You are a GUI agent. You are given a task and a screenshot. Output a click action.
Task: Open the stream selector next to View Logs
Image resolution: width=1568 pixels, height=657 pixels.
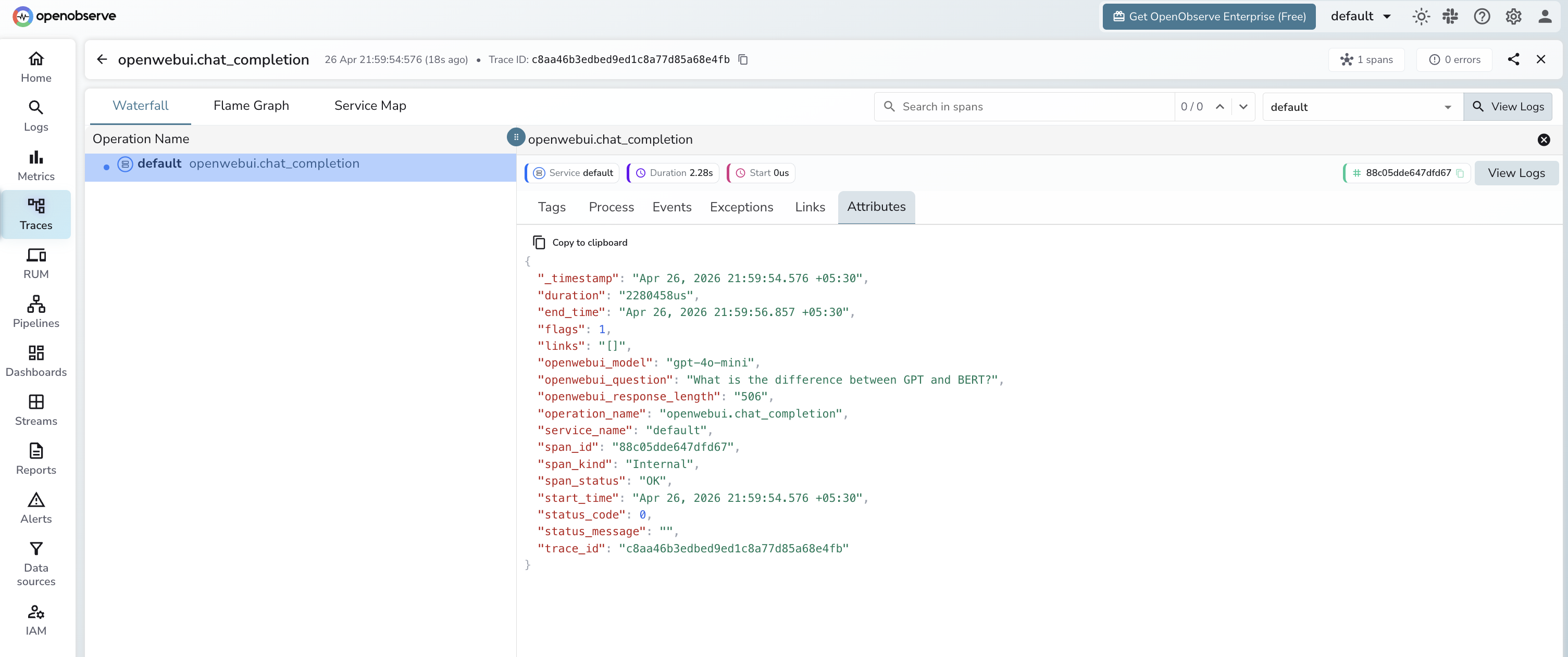point(1361,106)
